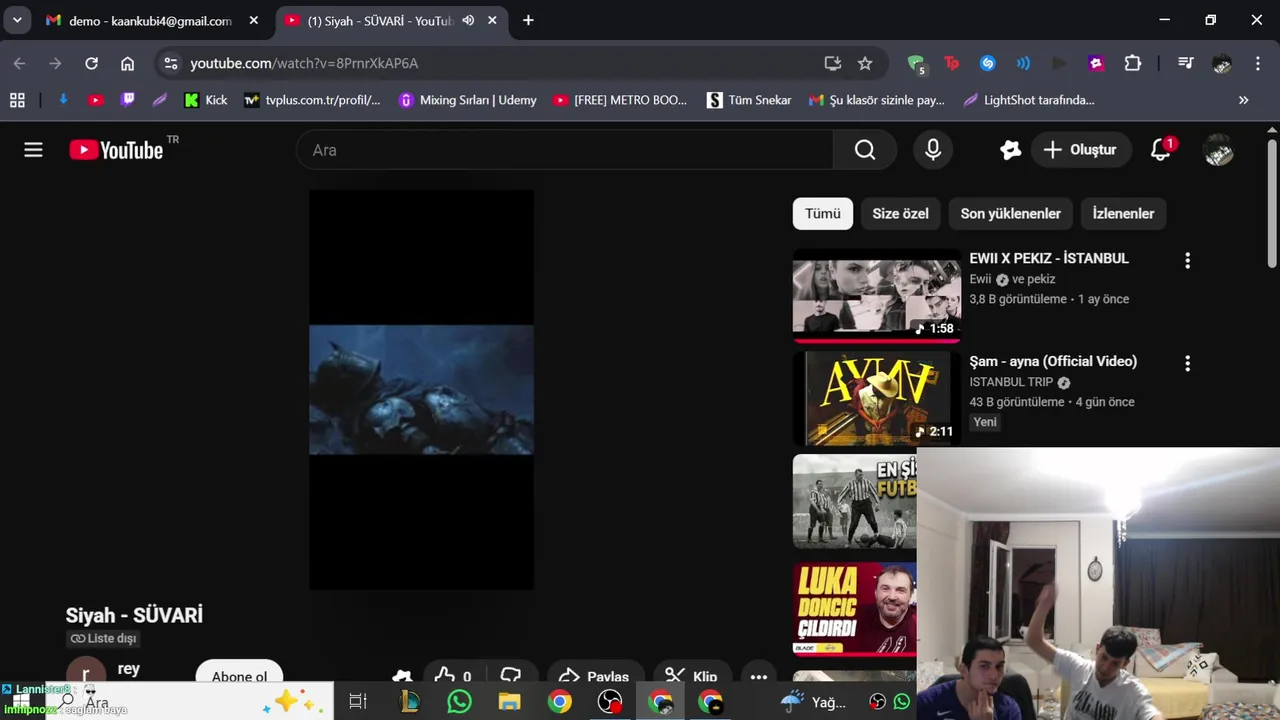Go to the YouTube home logo
Image resolution: width=1280 pixels, height=720 pixels.
[x=116, y=150]
